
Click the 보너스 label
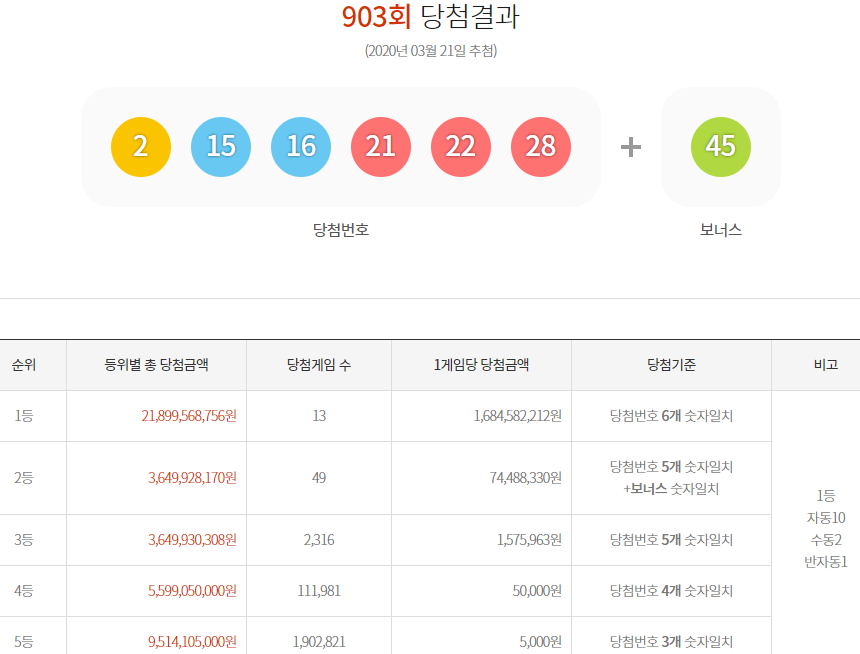pyautogui.click(x=721, y=230)
